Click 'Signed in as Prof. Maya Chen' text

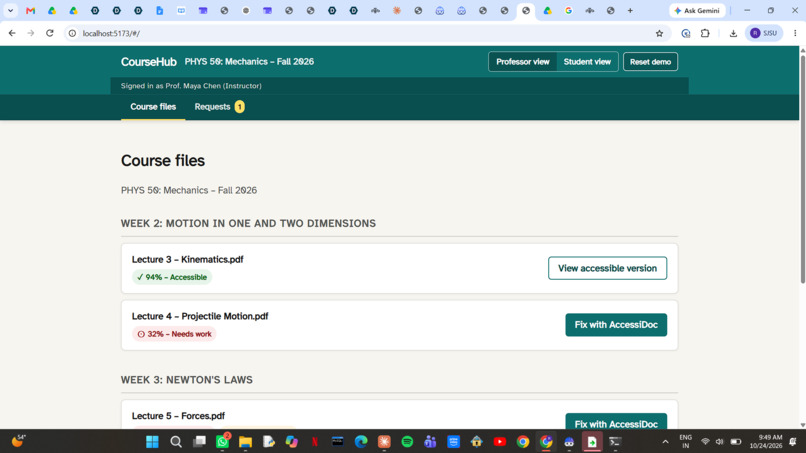pos(191,86)
